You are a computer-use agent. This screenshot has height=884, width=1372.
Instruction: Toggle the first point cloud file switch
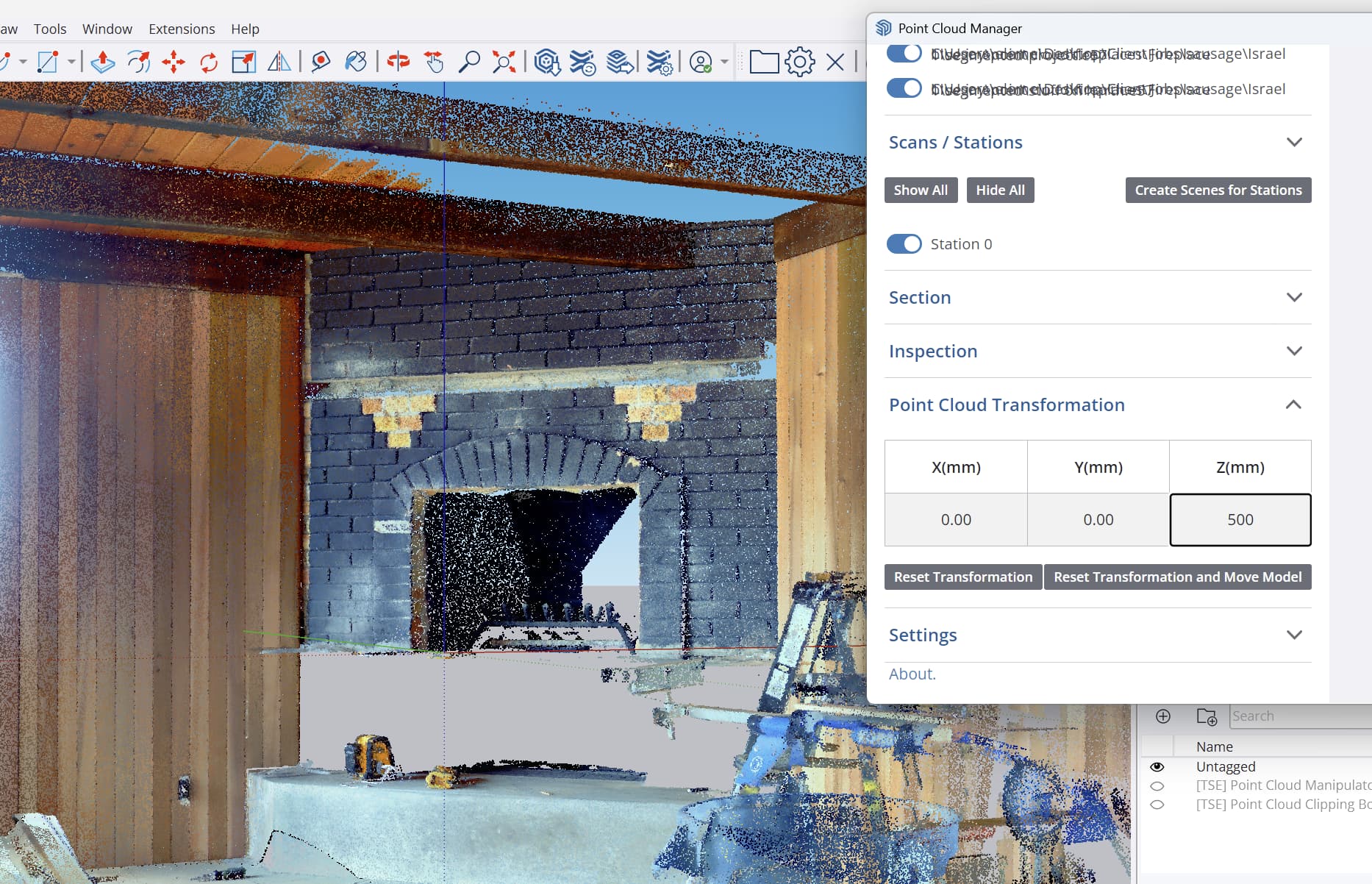pos(904,54)
